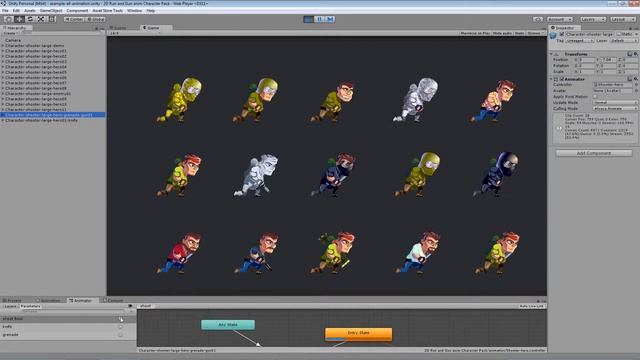Toggle Mute audio in Game view
This screenshot has width=640, height=360.
(502, 33)
